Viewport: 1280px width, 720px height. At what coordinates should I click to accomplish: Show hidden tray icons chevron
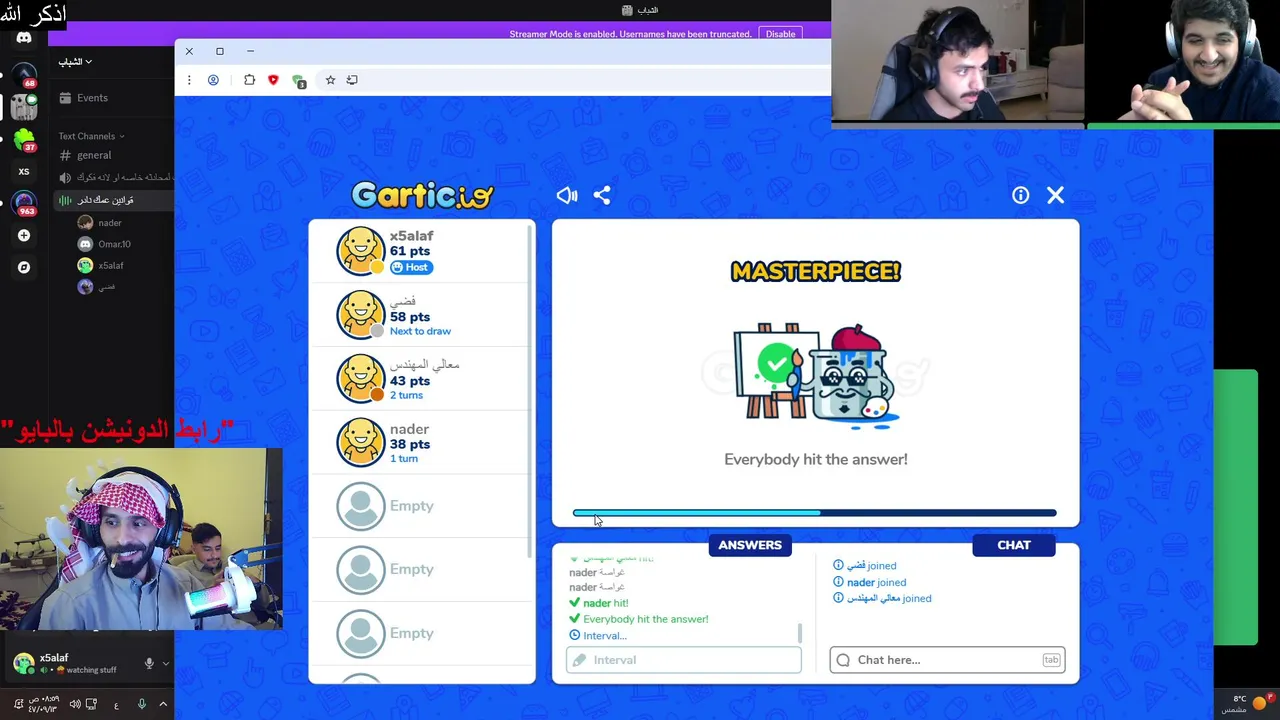tap(163, 704)
